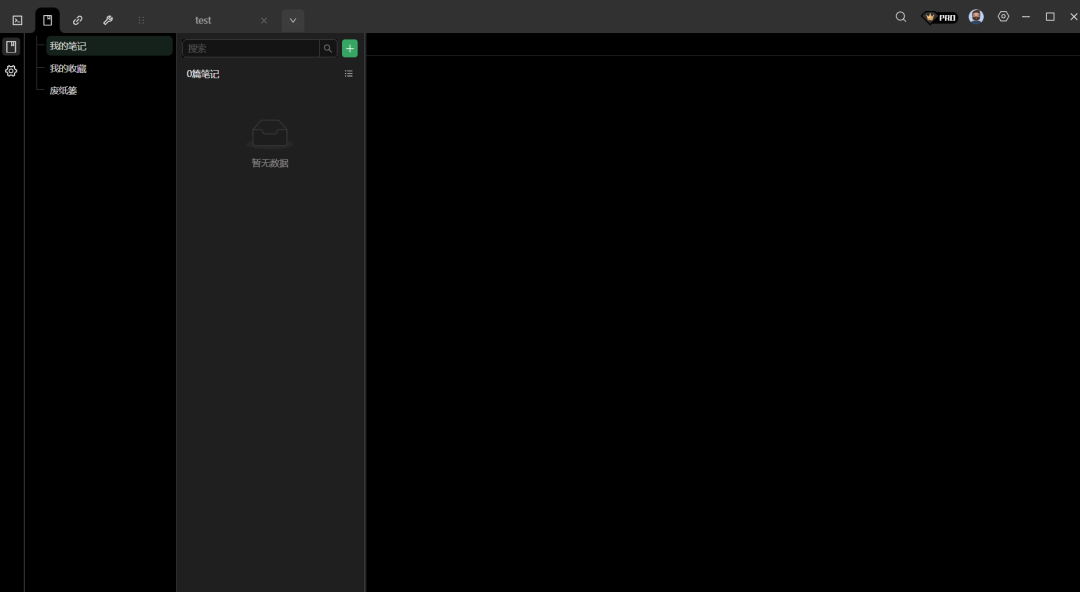Select the notes tab icon in top bar
The image size is (1080, 592).
pyautogui.click(x=48, y=21)
